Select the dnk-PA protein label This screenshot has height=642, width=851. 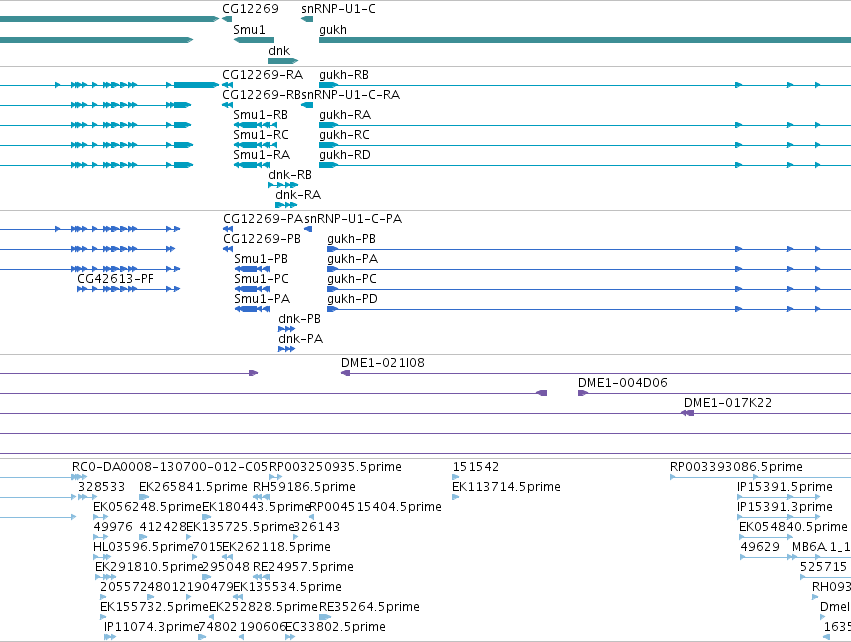[x=301, y=339]
